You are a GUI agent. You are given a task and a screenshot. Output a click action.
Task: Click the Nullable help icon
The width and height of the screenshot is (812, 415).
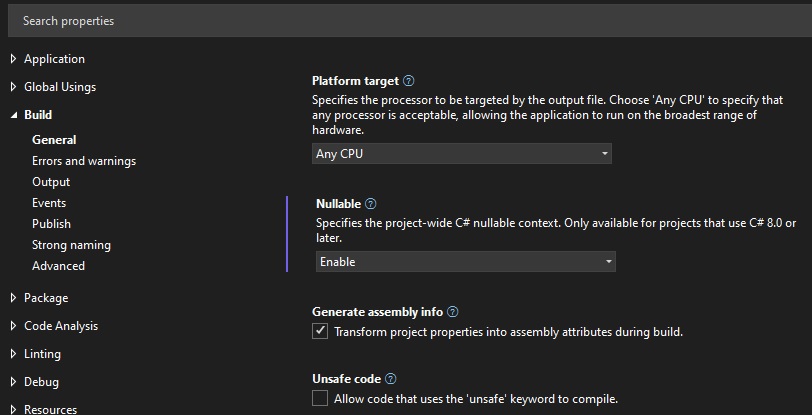pos(370,204)
